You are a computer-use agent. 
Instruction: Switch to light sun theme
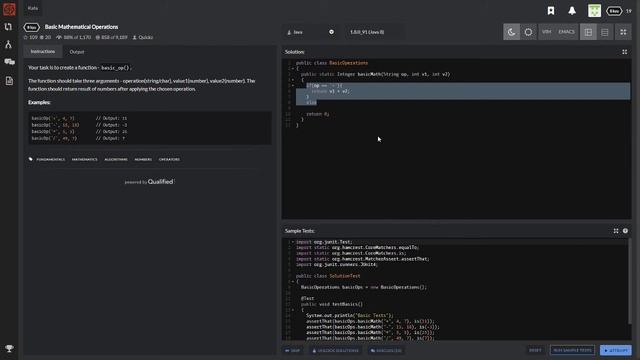coord(528,32)
